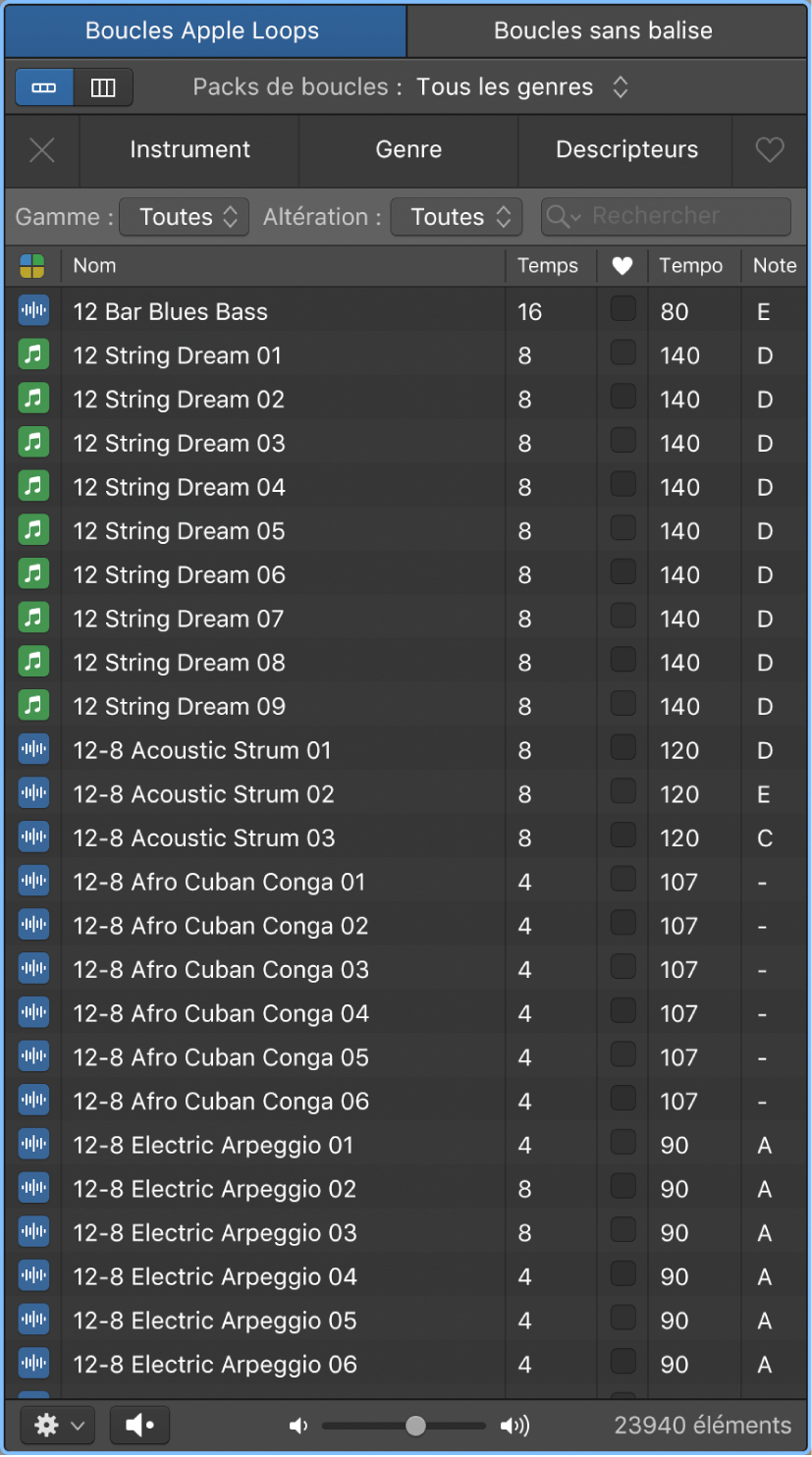This screenshot has height=1457, width=812.
Task: Click audio icon for 12-8 Acoustic Strum 01
Action: (33, 750)
